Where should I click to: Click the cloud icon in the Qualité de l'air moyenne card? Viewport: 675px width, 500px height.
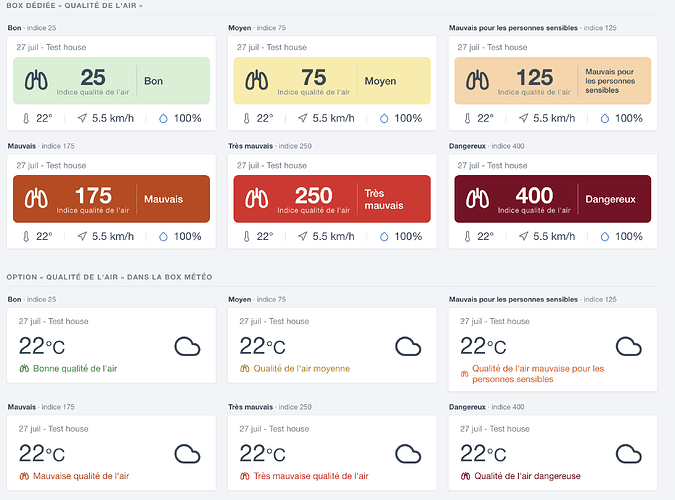point(408,347)
